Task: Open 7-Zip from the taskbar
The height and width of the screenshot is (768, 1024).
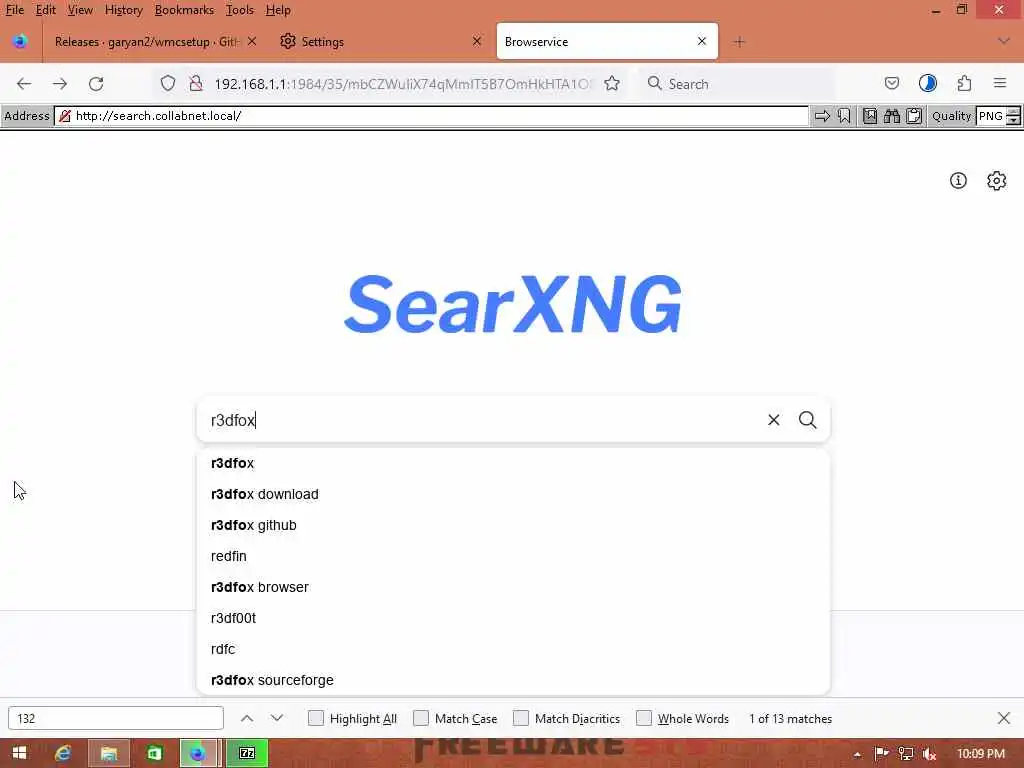Action: pyautogui.click(x=247, y=754)
